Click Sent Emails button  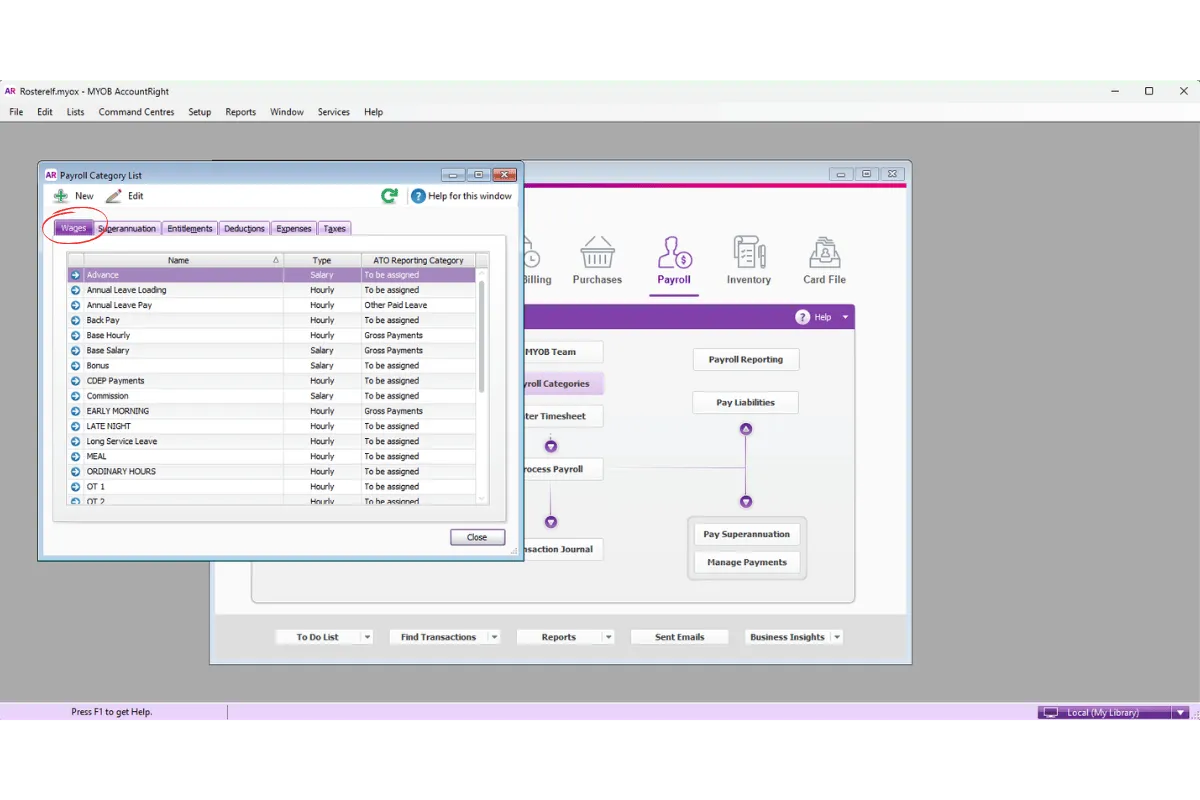click(x=680, y=637)
